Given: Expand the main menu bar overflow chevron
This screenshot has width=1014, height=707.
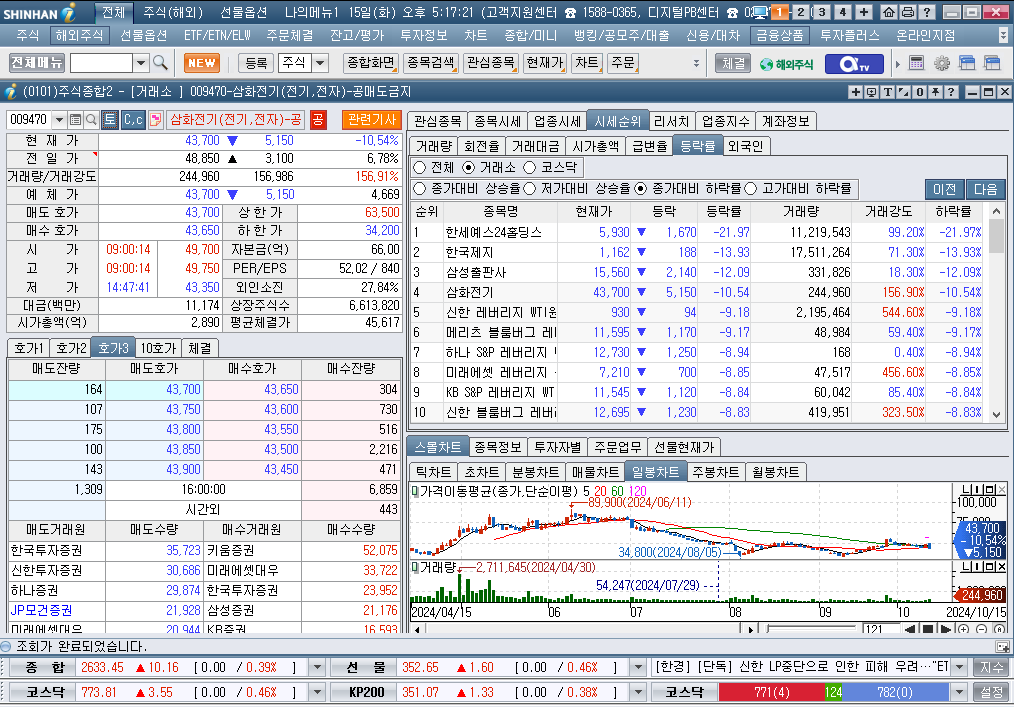Looking at the screenshot, I should [1003, 35].
